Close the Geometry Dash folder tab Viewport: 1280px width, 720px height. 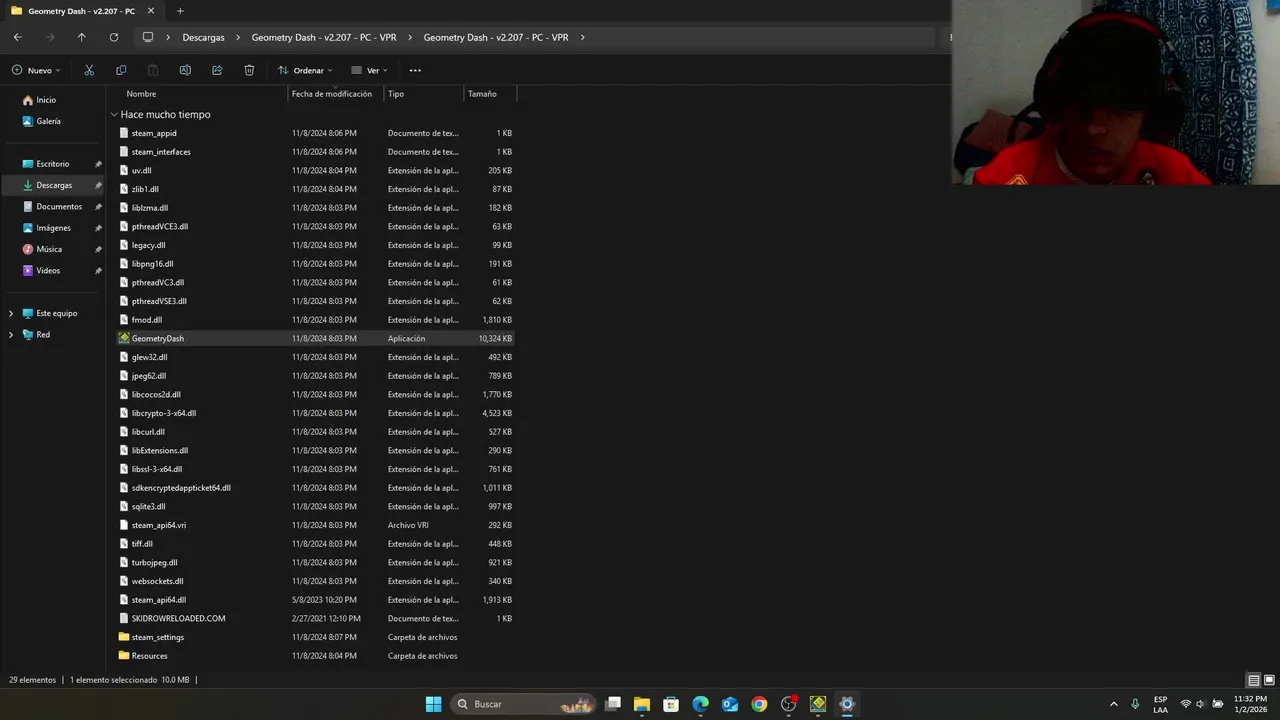[x=151, y=11]
